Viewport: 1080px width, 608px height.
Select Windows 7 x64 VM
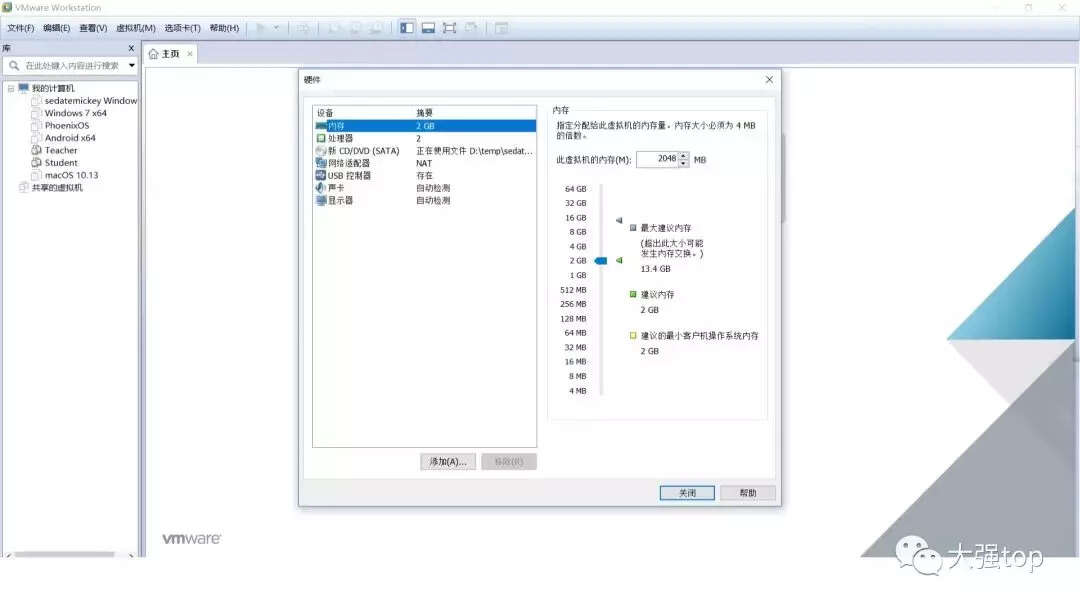75,113
